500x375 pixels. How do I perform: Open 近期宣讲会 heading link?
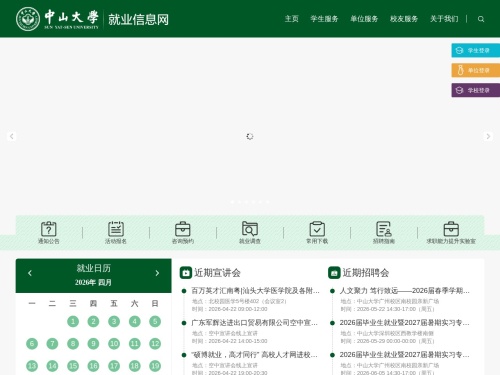(x=217, y=273)
